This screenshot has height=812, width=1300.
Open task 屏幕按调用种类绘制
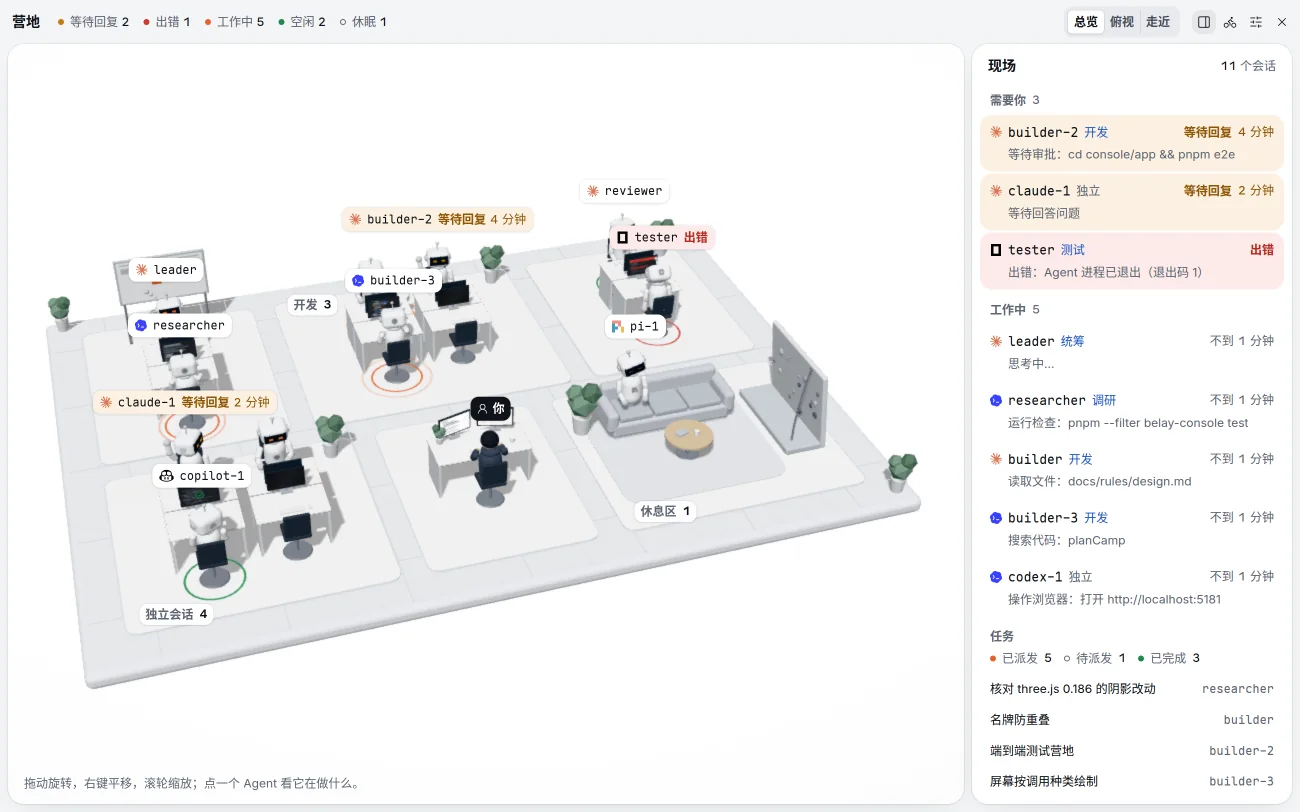click(x=1132, y=781)
